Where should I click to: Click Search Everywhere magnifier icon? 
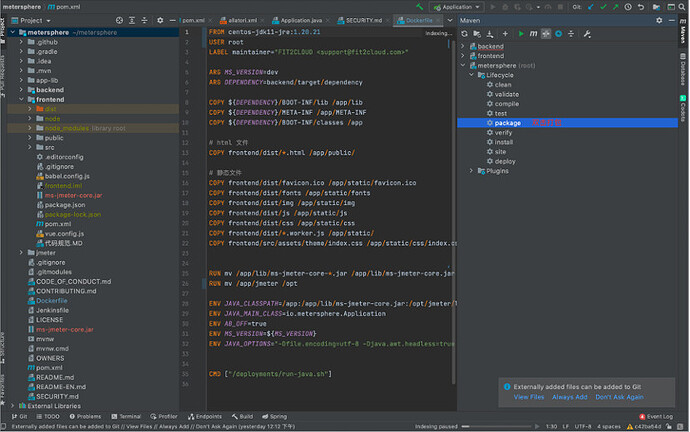click(683, 7)
